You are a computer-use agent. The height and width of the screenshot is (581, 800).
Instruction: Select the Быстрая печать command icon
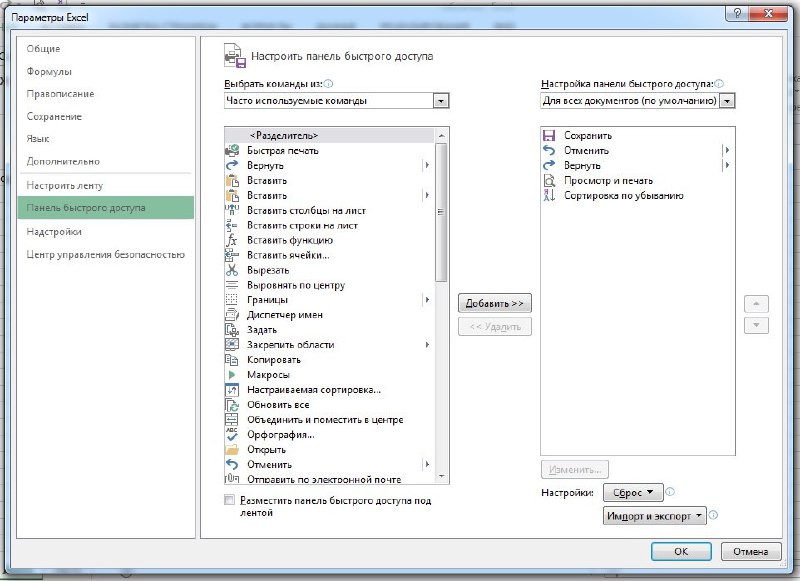[x=232, y=150]
